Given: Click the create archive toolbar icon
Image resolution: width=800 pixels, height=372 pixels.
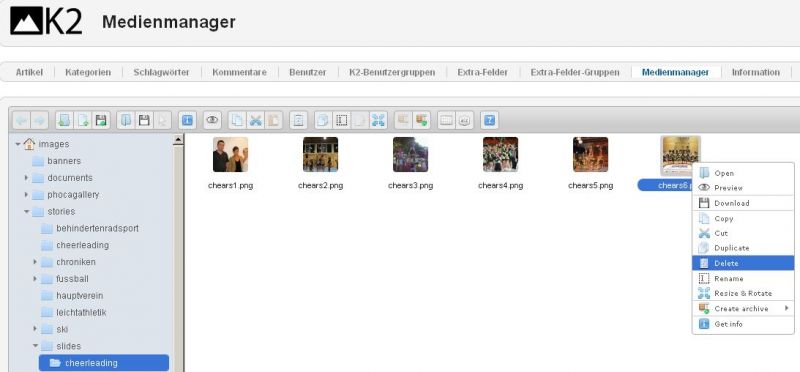Looking at the screenshot, I should click(421, 120).
